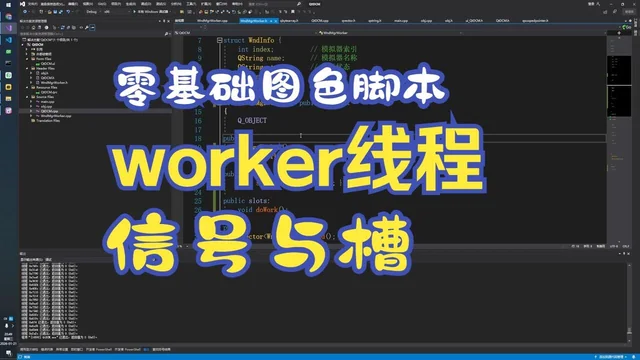640x360 pixels.
Task: Click Home in Solution Explorer toolbar
Action: coord(34,28)
